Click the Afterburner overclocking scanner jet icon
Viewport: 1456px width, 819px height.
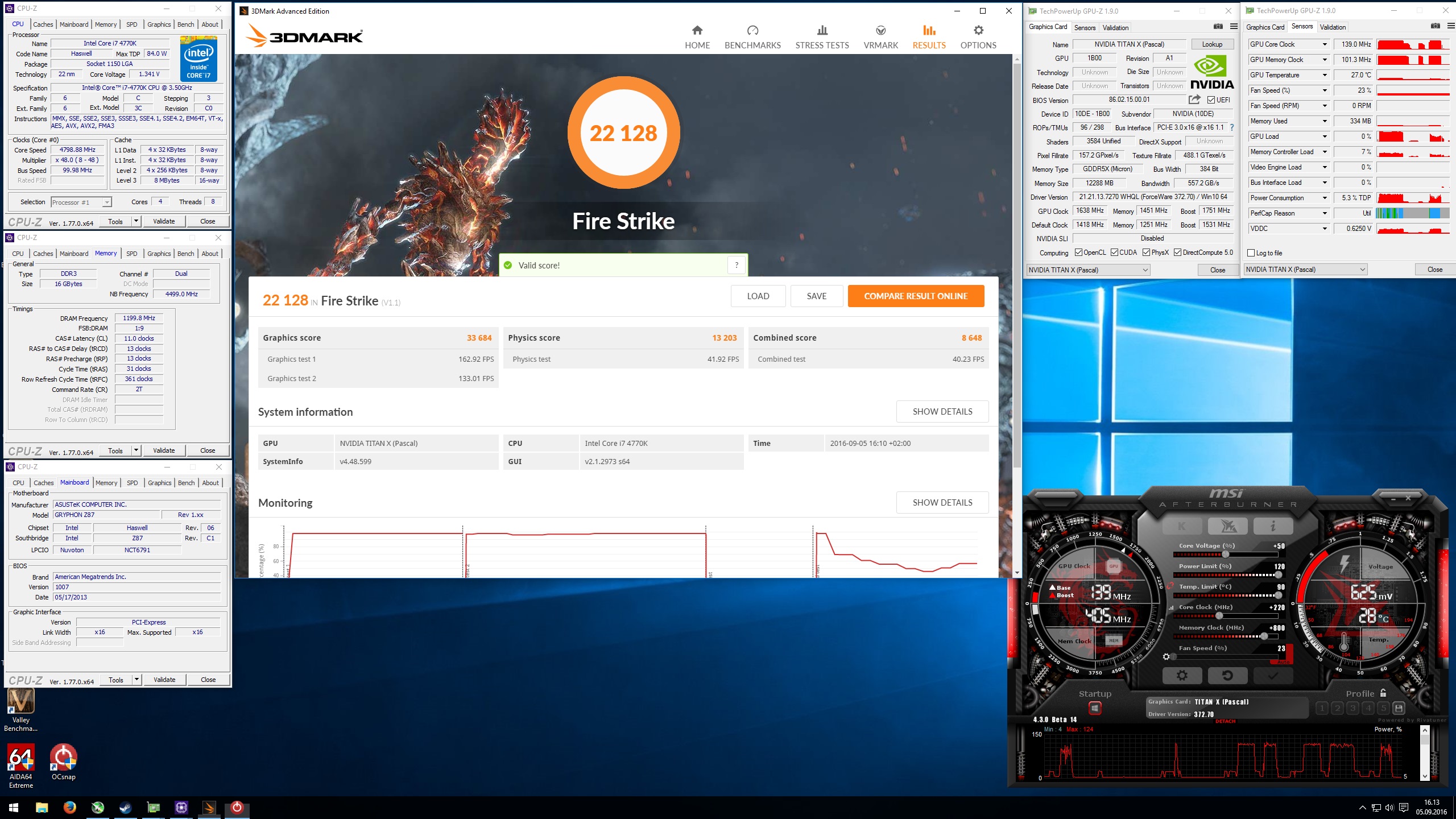tap(1228, 526)
